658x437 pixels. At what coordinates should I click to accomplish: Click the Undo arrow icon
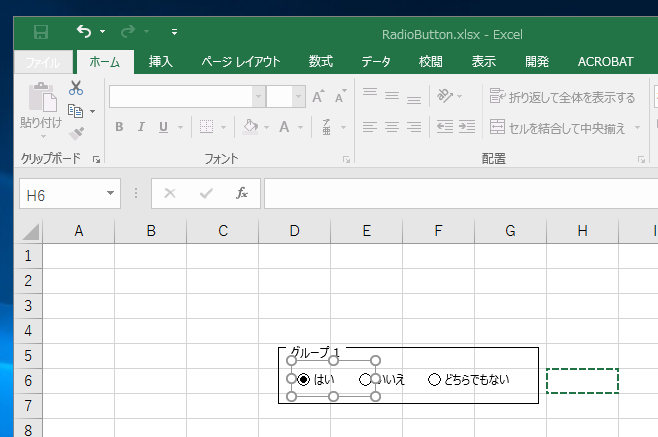click(84, 31)
